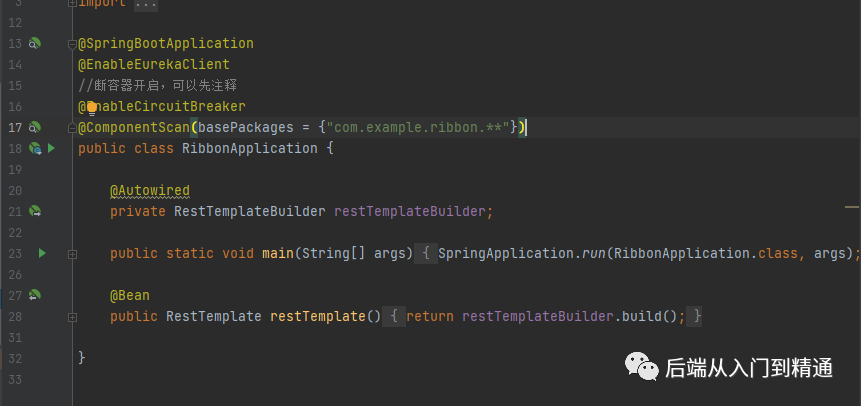Click the Spring gutter icon beside @SpringBootApplication
The image size is (861, 406).
point(35,43)
